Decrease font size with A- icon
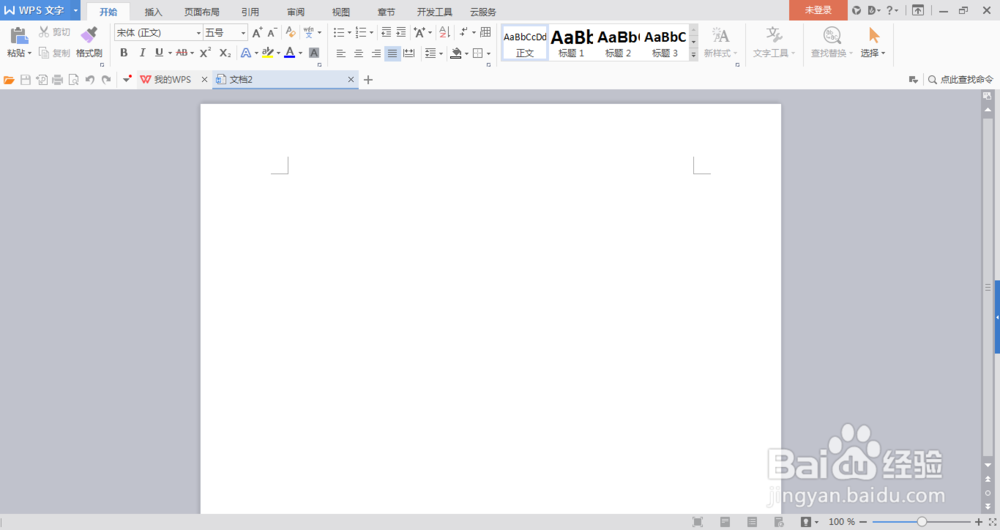Image resolution: width=1000 pixels, height=530 pixels. tap(272, 33)
